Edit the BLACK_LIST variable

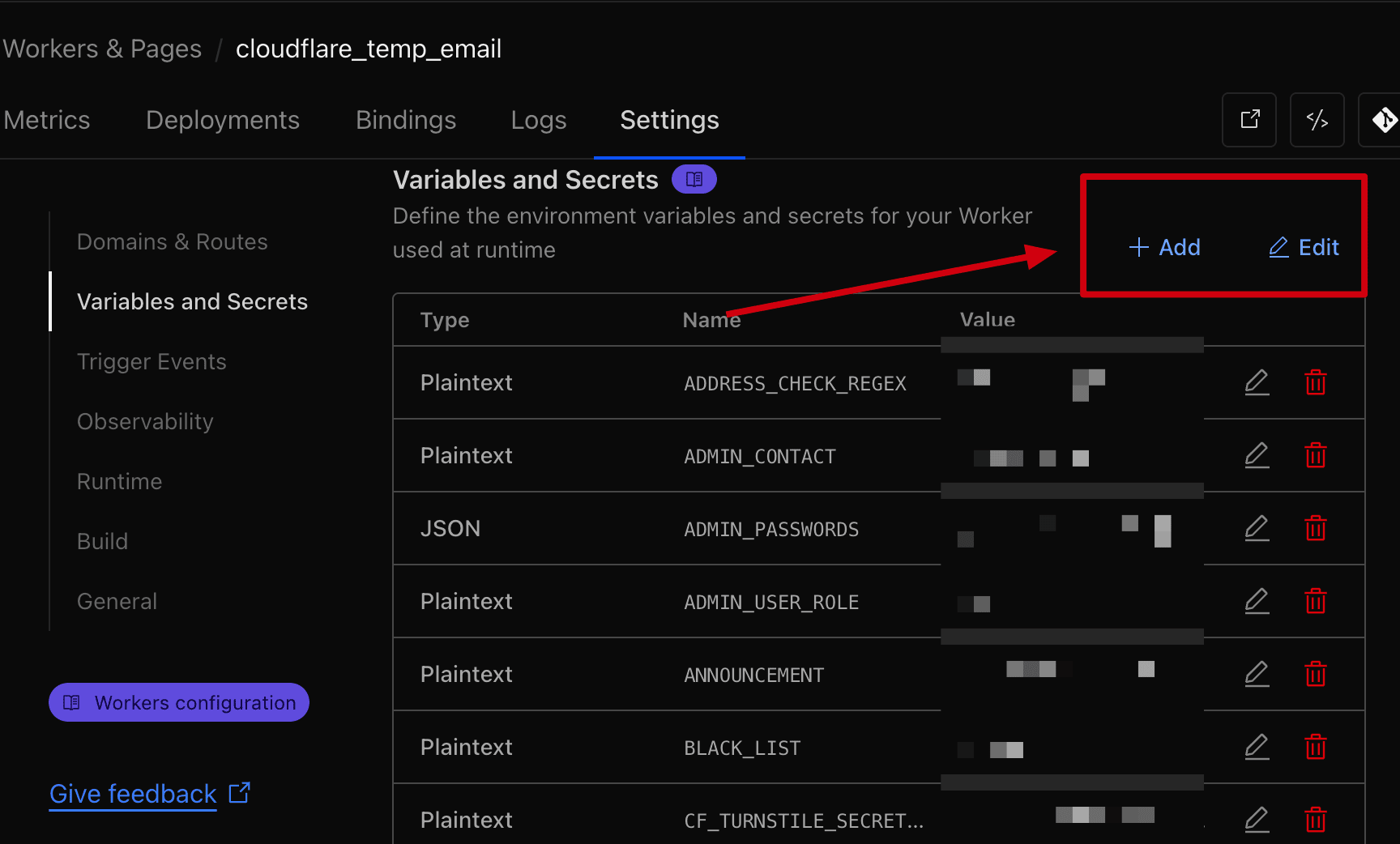point(1257,747)
